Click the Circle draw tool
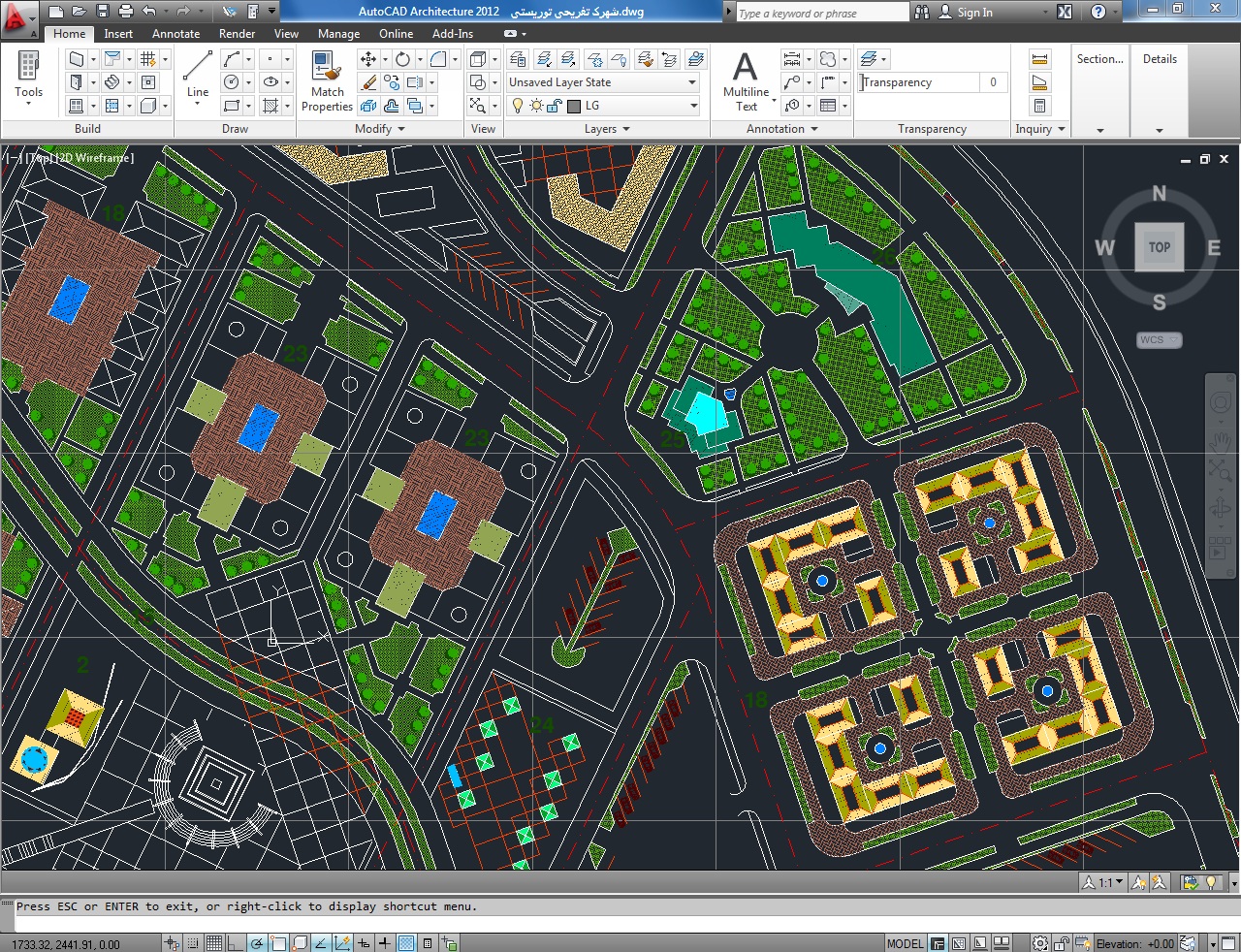Image resolution: width=1241 pixels, height=952 pixels. tap(231, 82)
